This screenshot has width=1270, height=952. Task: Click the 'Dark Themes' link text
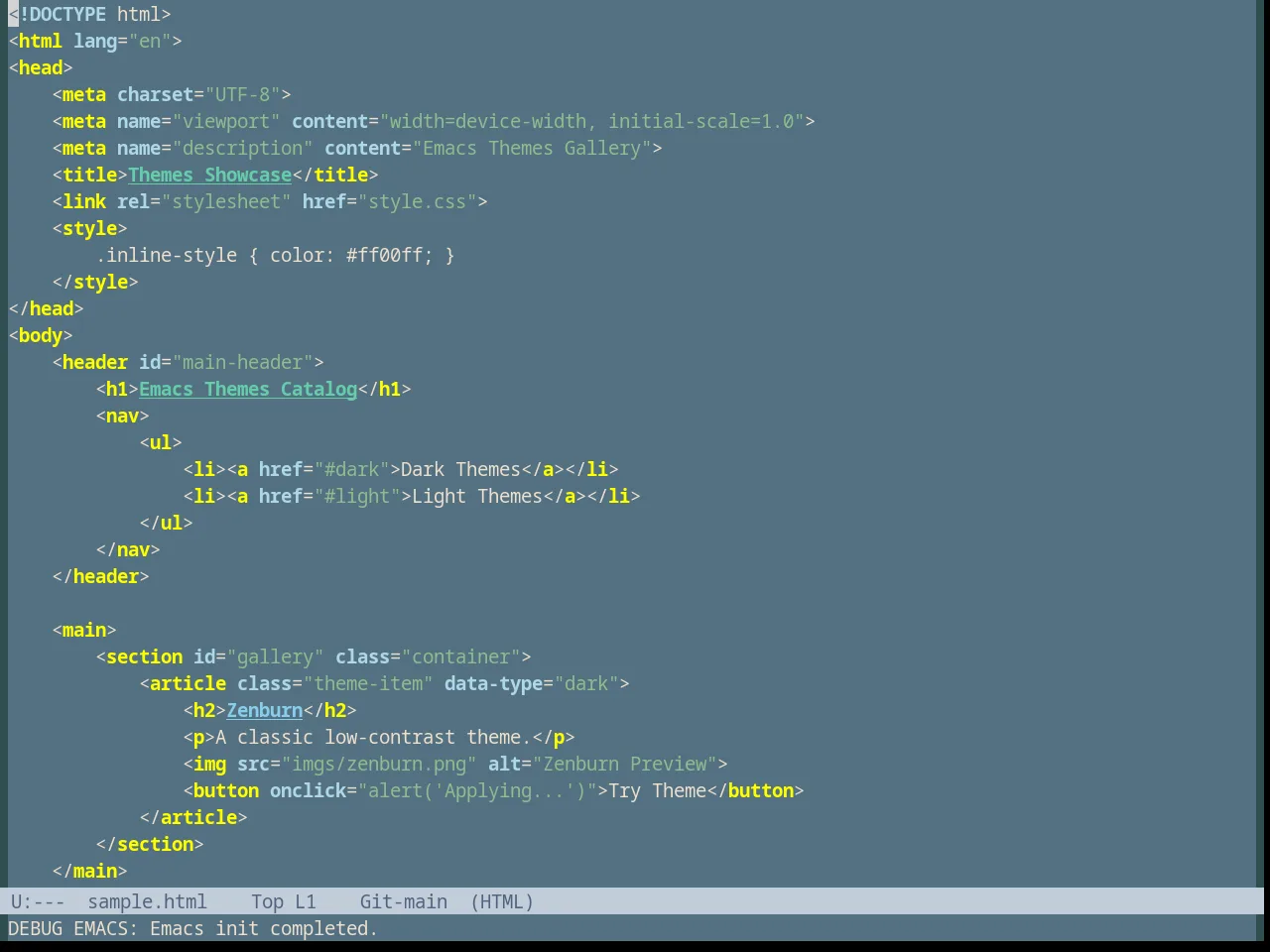click(x=460, y=469)
